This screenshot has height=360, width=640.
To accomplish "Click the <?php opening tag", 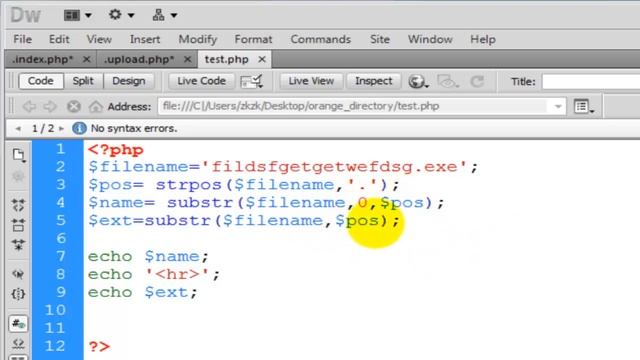I will (x=116, y=150).
